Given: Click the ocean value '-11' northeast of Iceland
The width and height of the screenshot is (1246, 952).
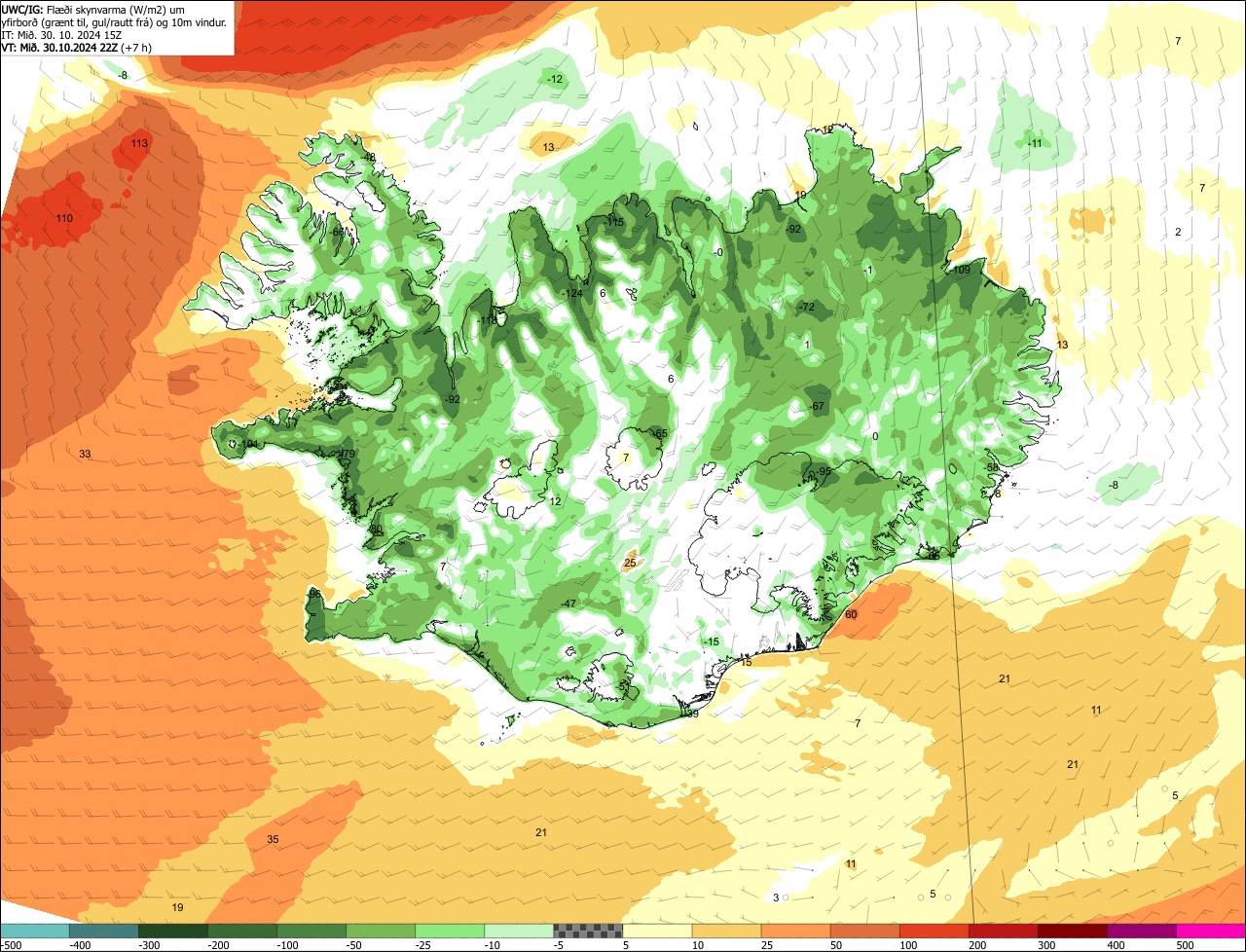Looking at the screenshot, I should coord(1035,144).
